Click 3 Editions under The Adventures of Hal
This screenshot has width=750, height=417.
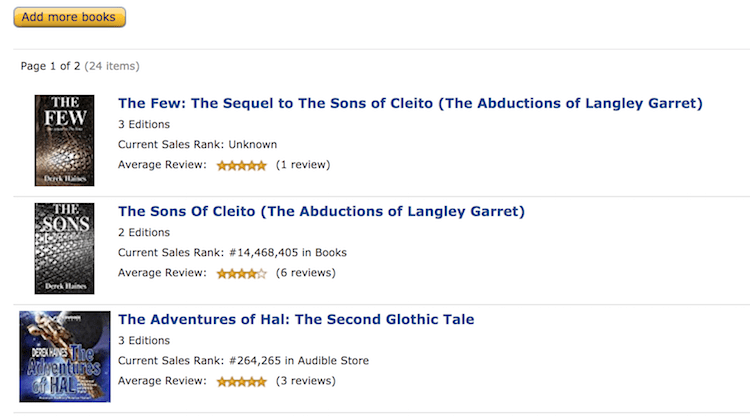(144, 341)
